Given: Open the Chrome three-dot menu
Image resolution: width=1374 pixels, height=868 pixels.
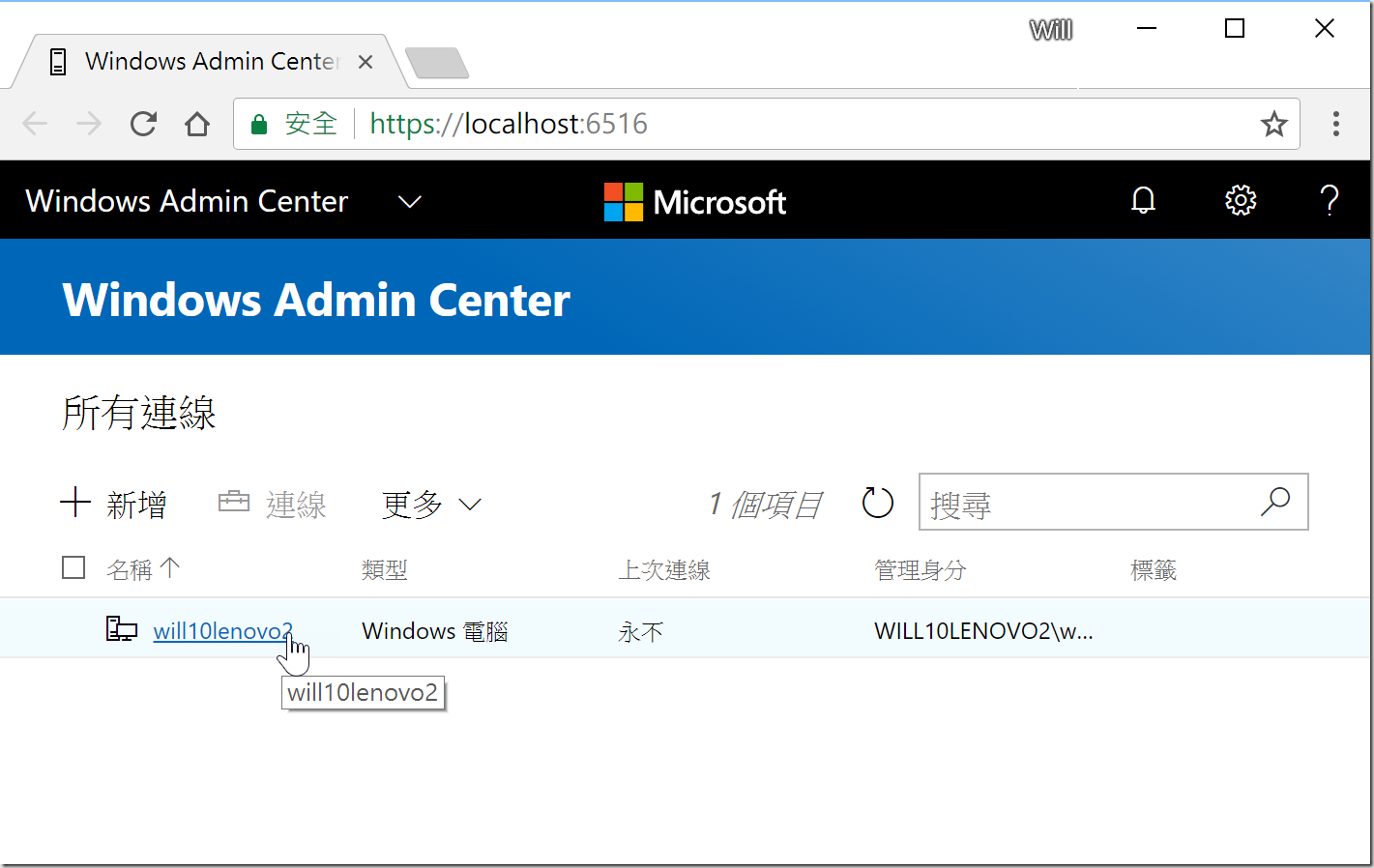Looking at the screenshot, I should (x=1335, y=124).
